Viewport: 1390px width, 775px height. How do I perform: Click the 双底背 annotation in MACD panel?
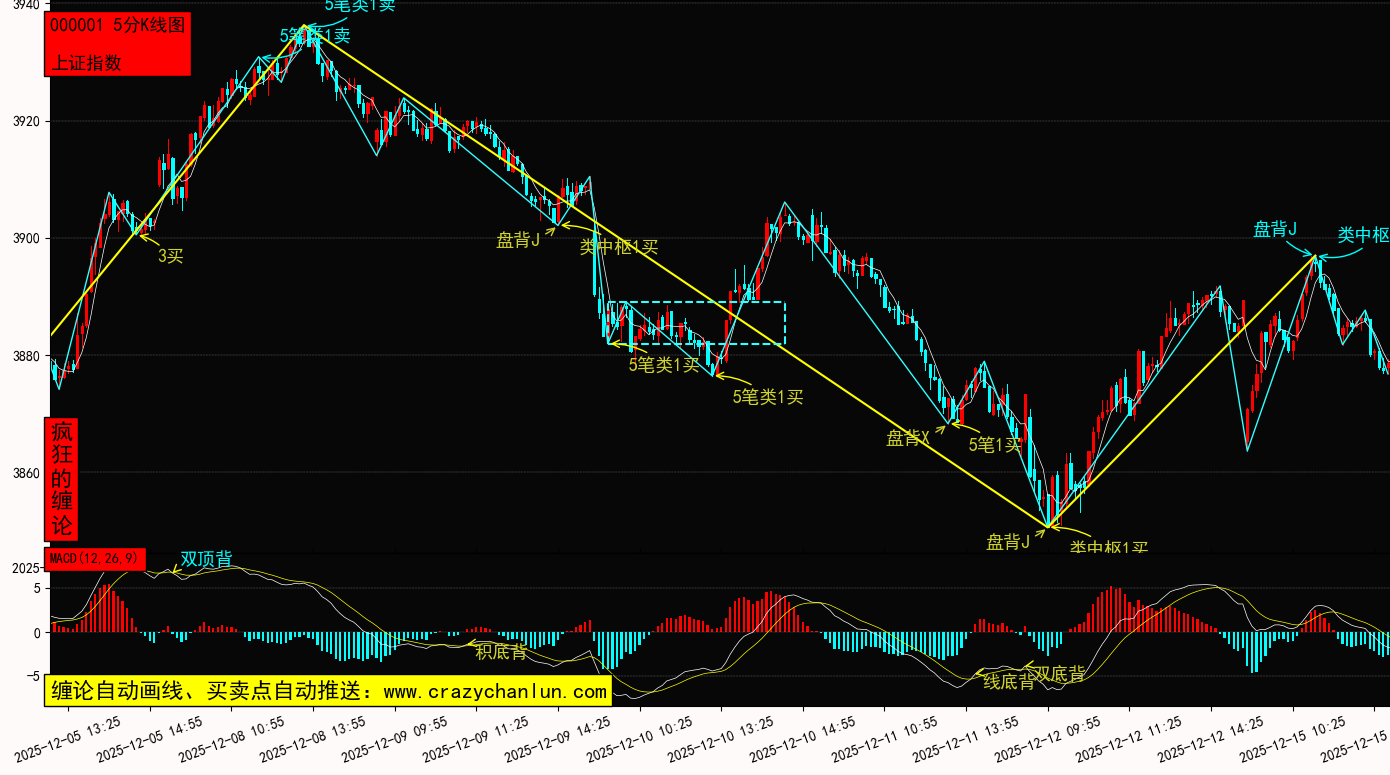(1059, 673)
